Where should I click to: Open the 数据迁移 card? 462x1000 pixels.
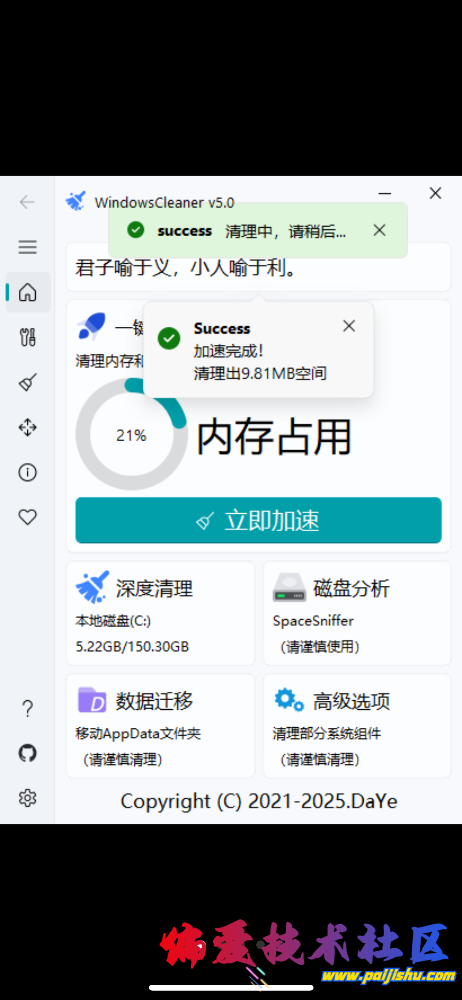coord(161,726)
